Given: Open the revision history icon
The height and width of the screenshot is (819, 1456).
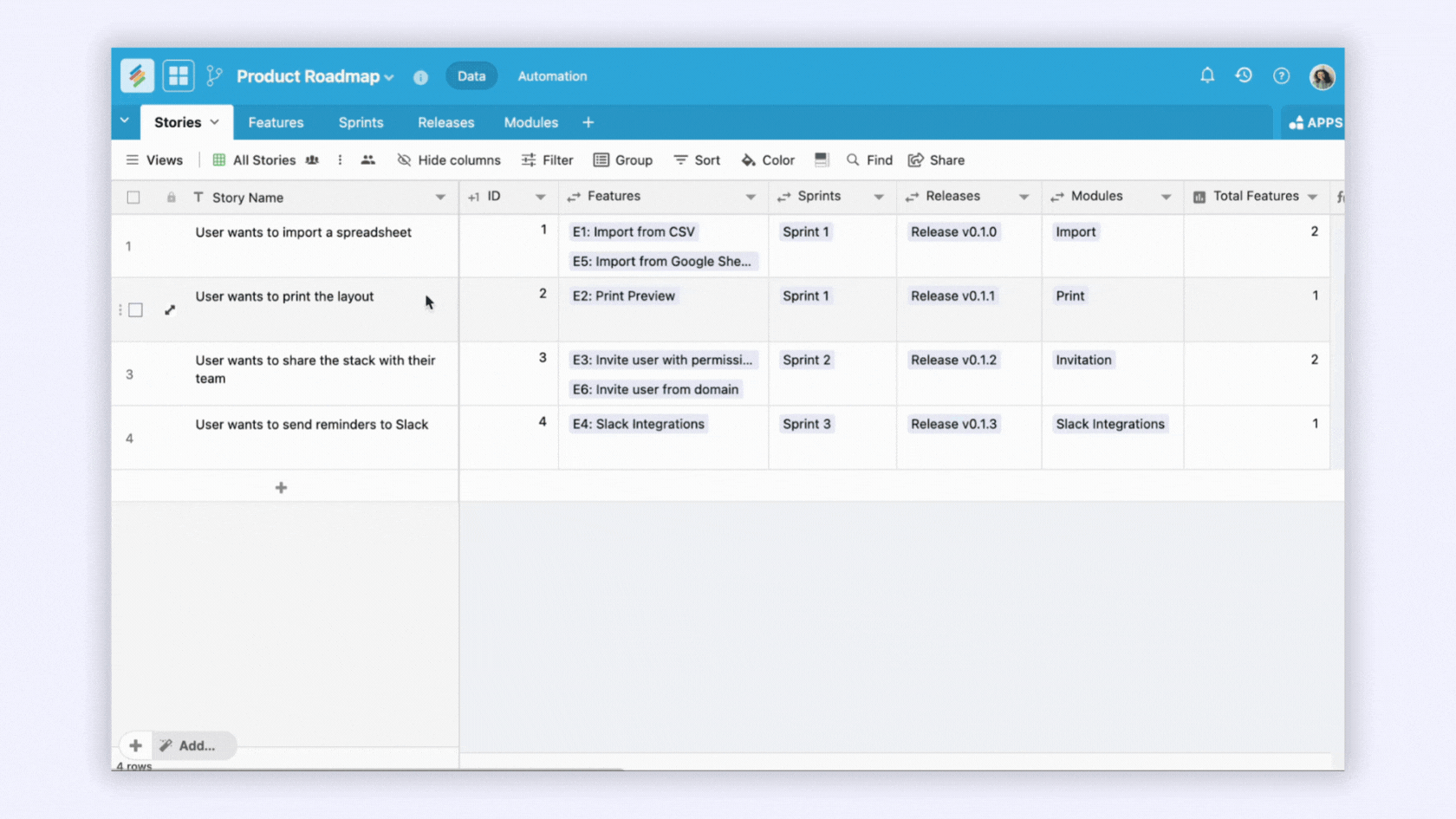Looking at the screenshot, I should [x=1244, y=75].
